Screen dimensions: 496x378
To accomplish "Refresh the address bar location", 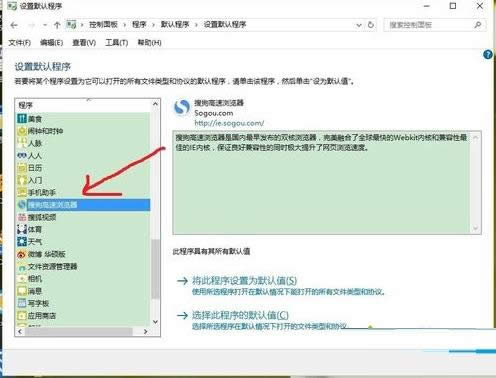I will pyautogui.click(x=371, y=25).
